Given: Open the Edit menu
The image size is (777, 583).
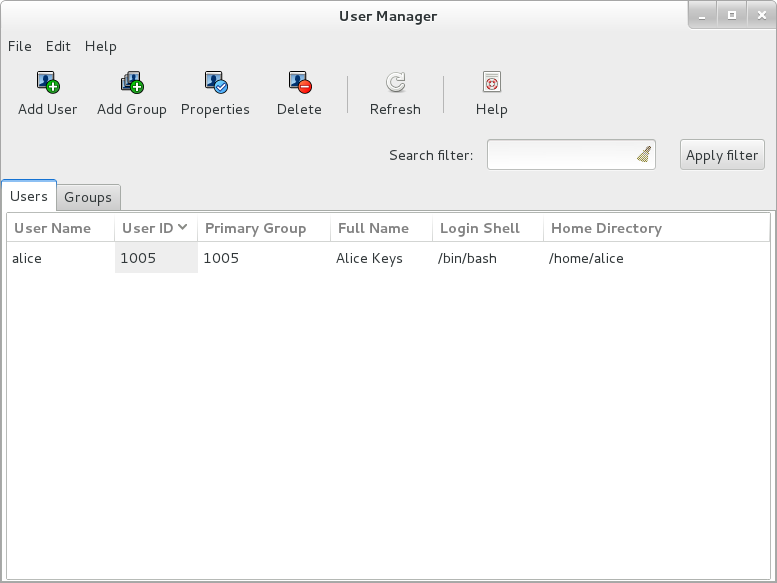Looking at the screenshot, I should (x=58, y=46).
